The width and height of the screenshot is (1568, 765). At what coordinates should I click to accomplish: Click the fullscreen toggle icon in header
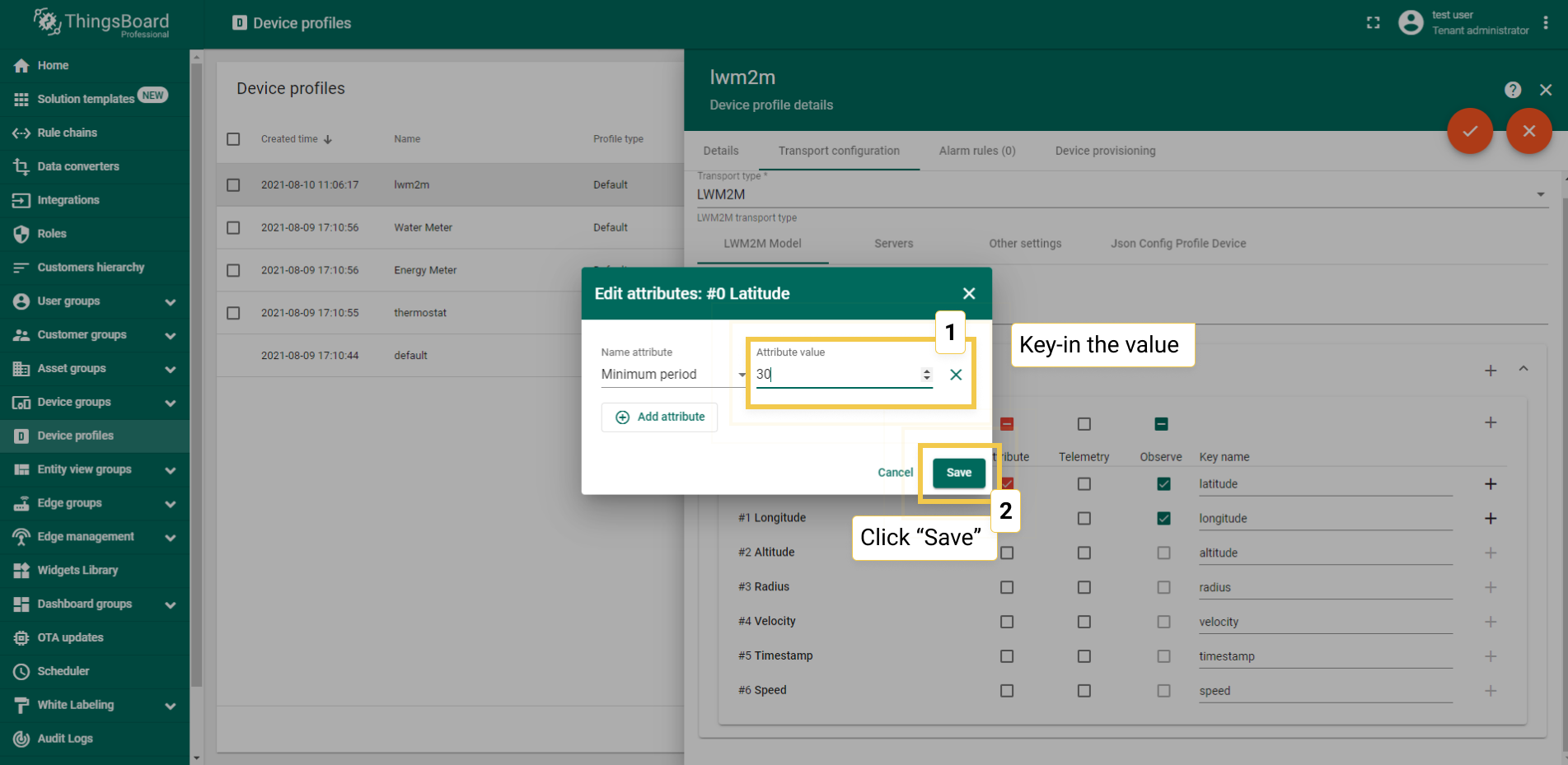click(1373, 23)
